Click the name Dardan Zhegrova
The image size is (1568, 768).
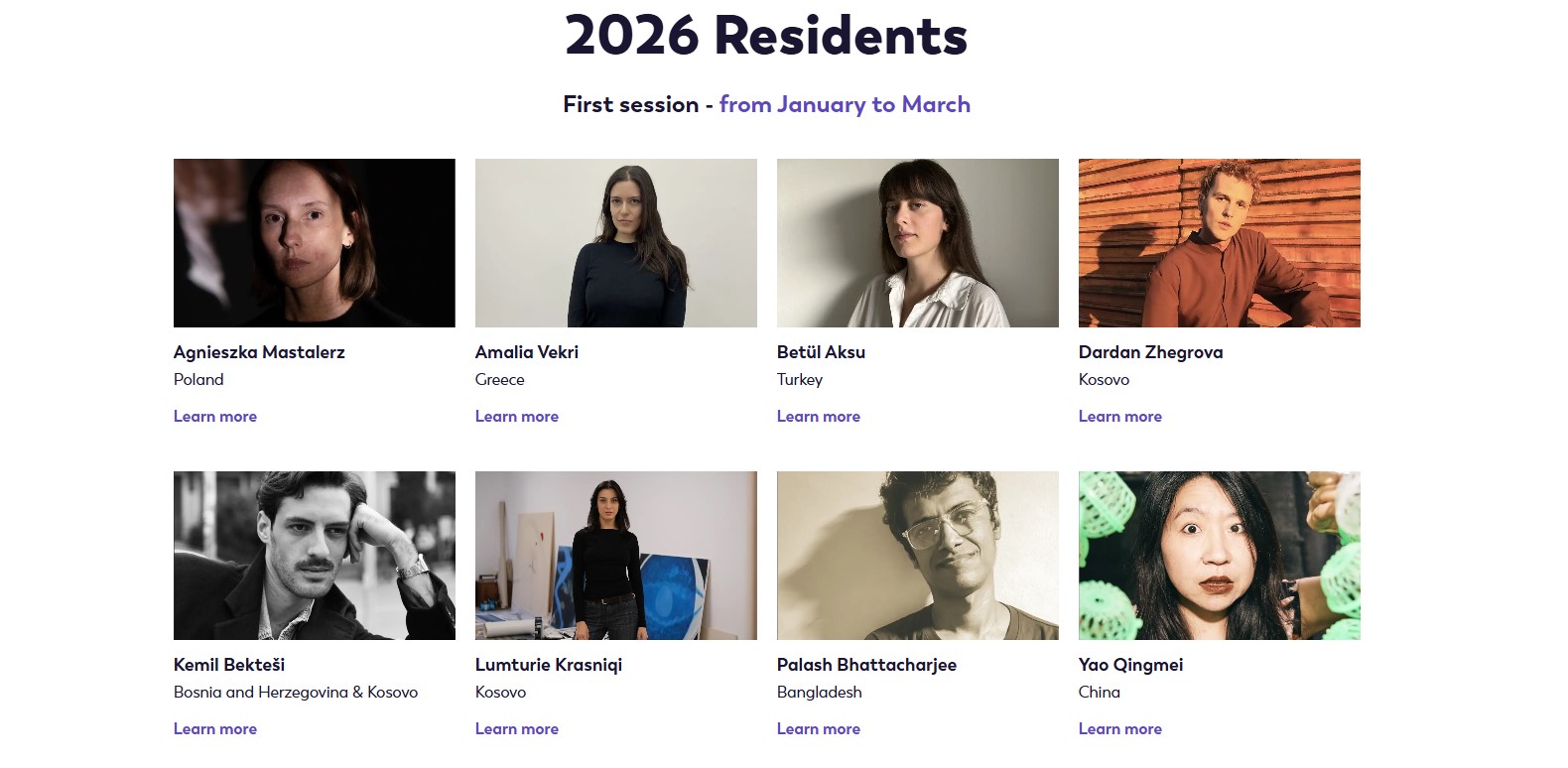tap(1150, 352)
